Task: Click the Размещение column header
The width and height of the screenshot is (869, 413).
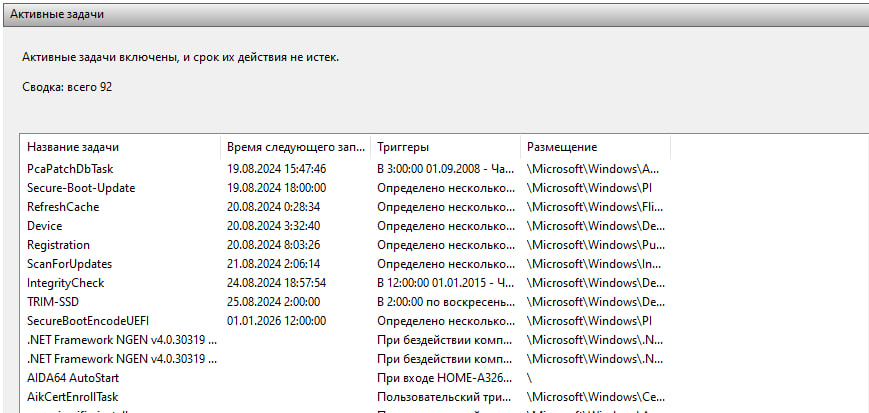Action: pos(562,147)
